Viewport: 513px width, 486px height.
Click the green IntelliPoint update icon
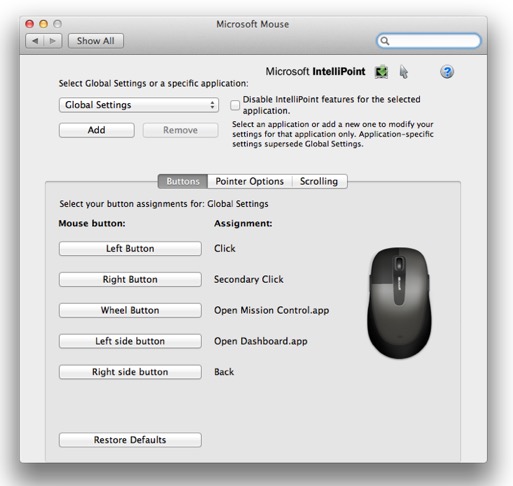pos(381,72)
